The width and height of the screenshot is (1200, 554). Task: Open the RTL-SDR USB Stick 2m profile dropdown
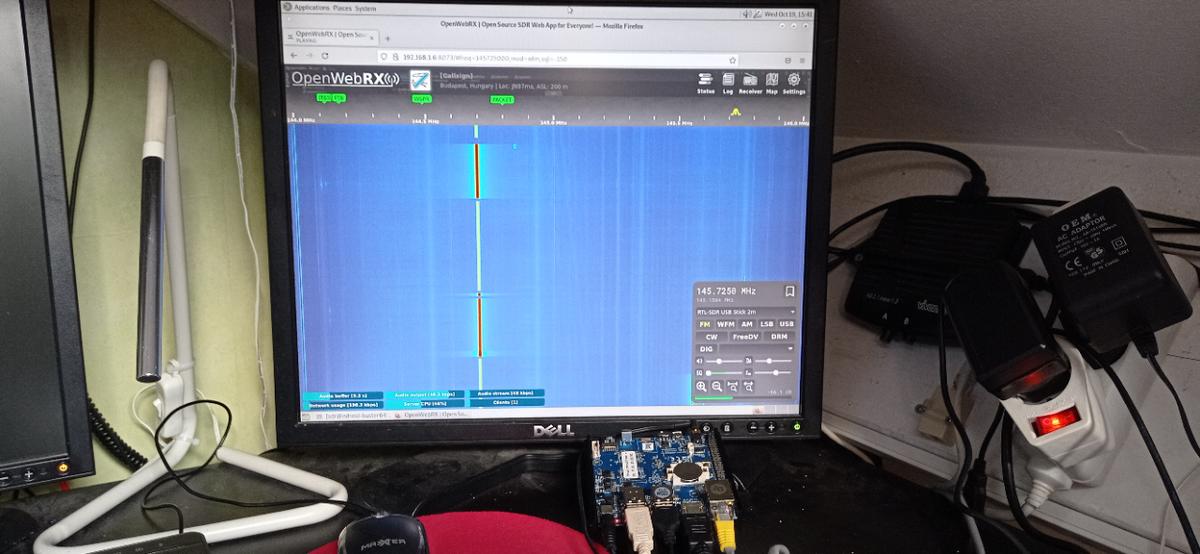746,312
